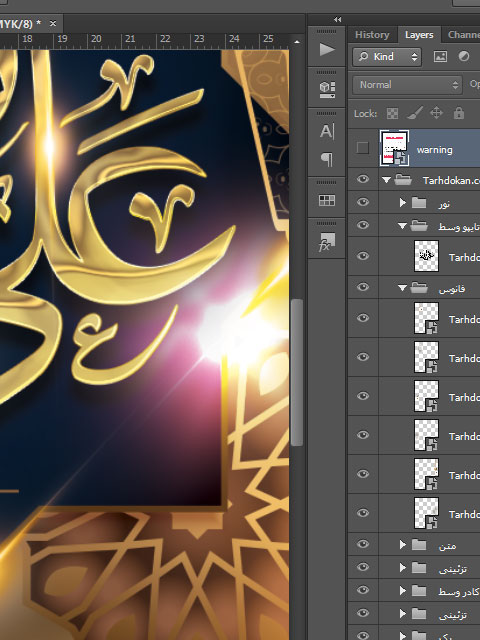Open the Paragraph panel icon
This screenshot has height=640, width=480.
pyautogui.click(x=327, y=159)
